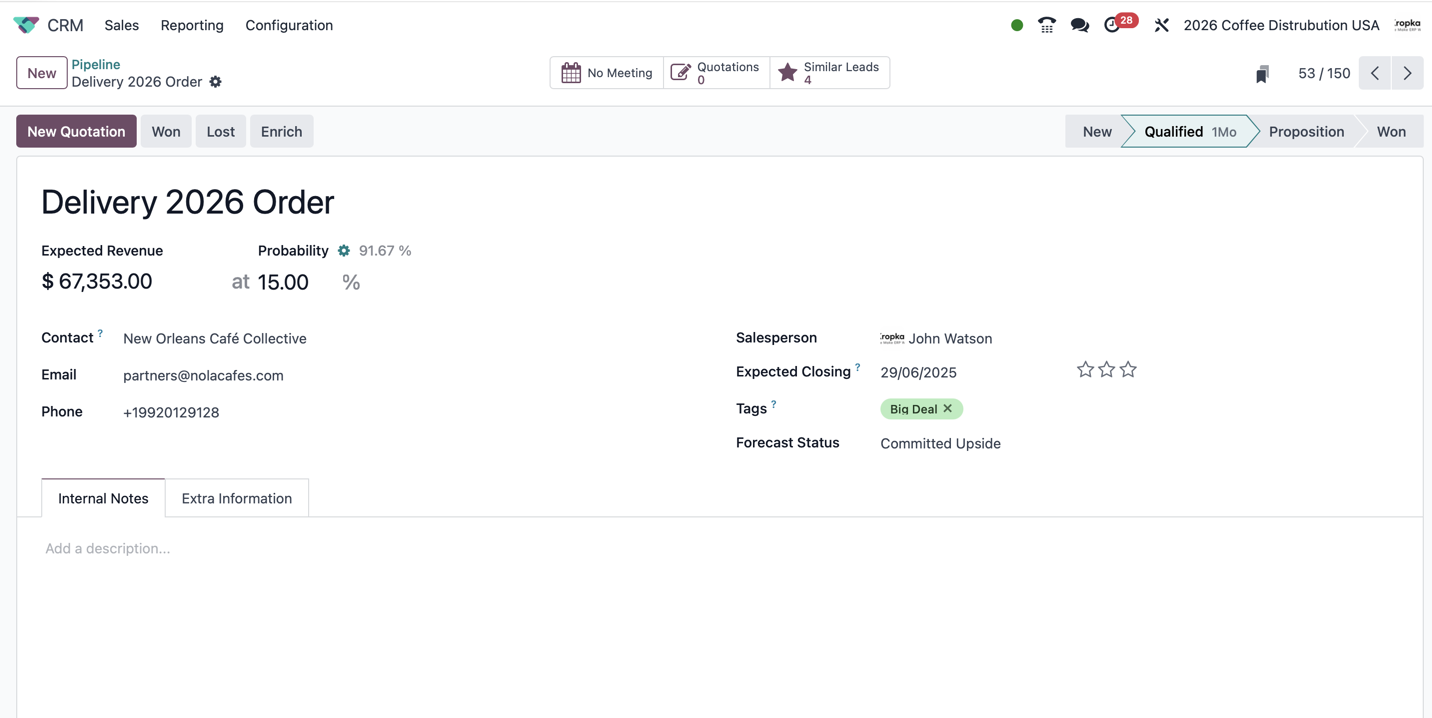Show Expected Closing help tooltip
Screen dimensions: 1432x718
858,368
